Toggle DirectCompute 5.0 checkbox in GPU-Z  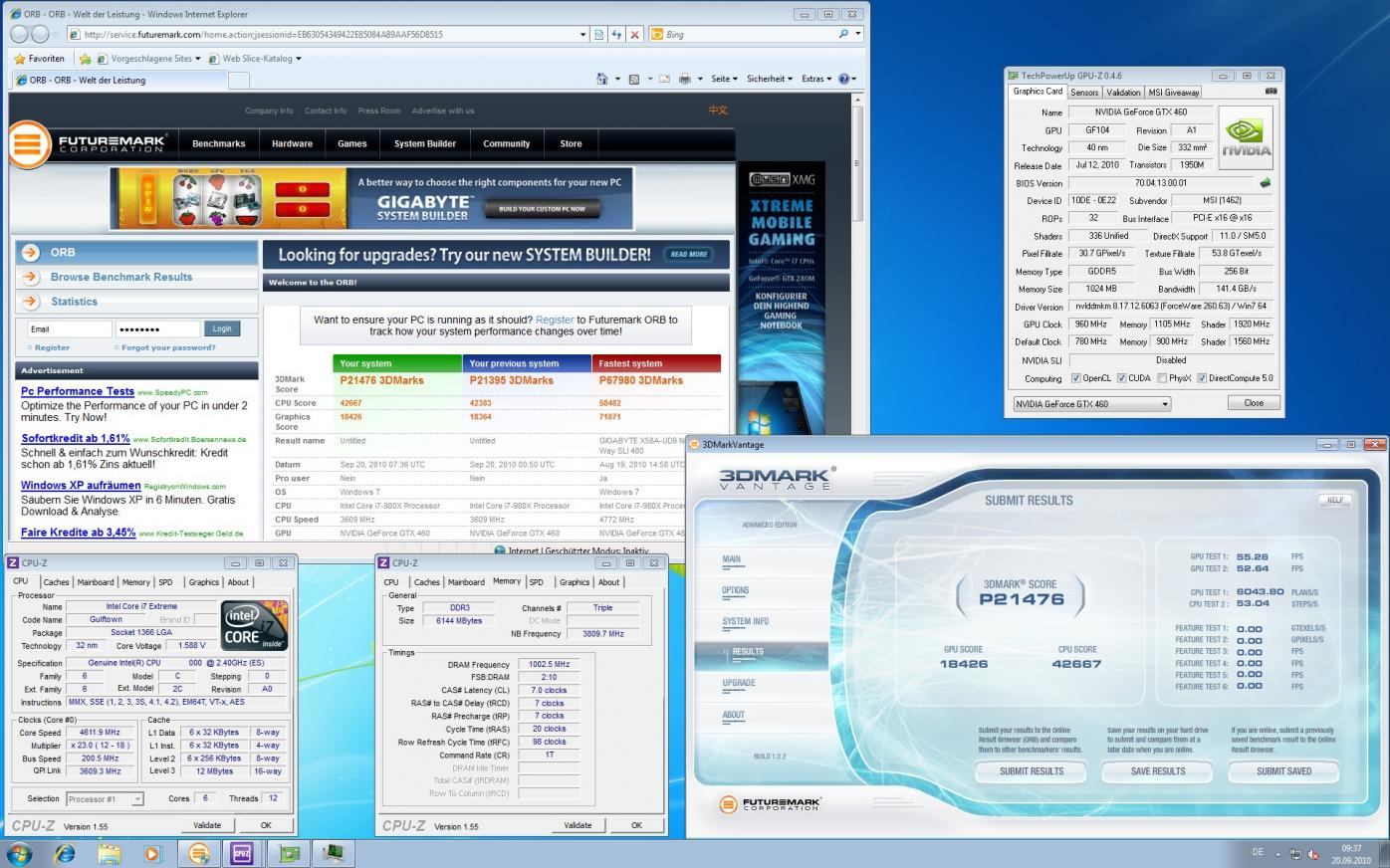[x=1202, y=378]
